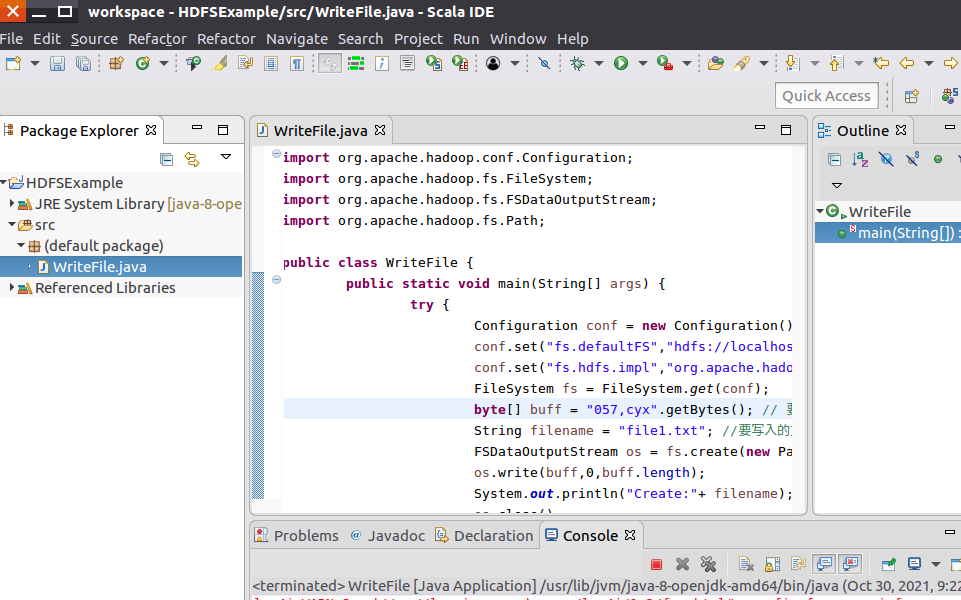Click the italic i info toolbar icon
The height and width of the screenshot is (600, 961).
(382, 63)
